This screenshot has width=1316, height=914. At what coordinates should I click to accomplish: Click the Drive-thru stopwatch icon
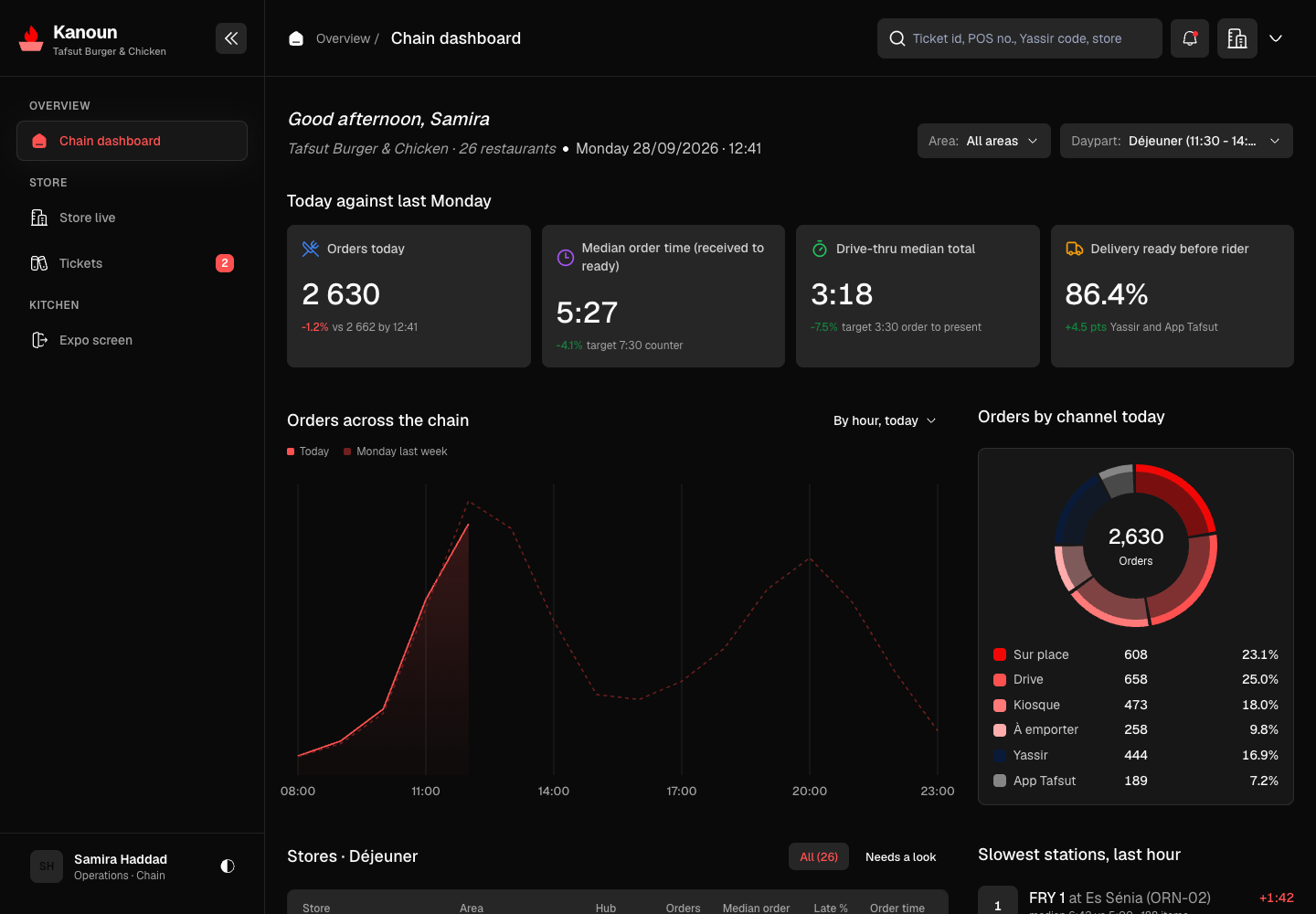820,249
